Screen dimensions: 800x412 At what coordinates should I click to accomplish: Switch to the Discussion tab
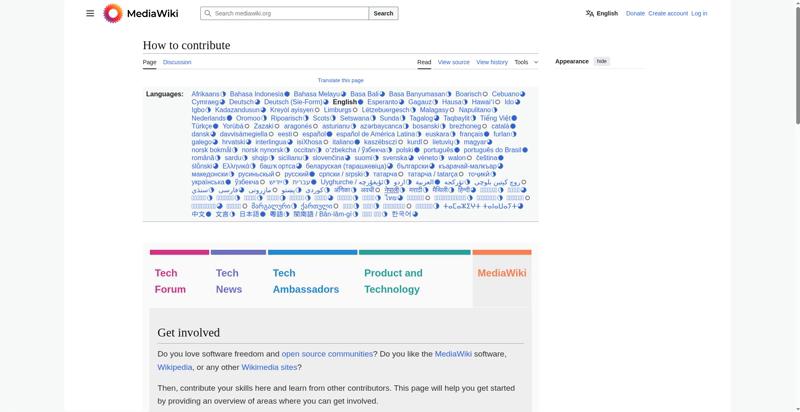(x=177, y=62)
